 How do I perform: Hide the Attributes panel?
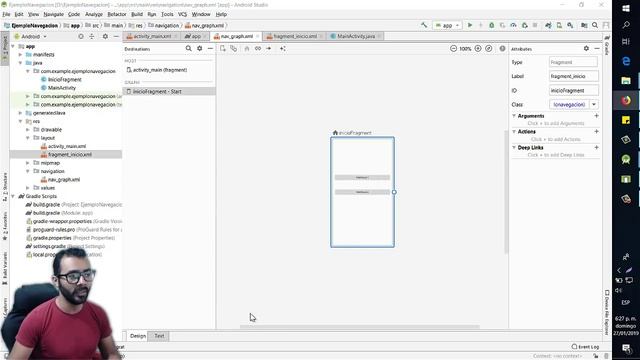pos(597,49)
